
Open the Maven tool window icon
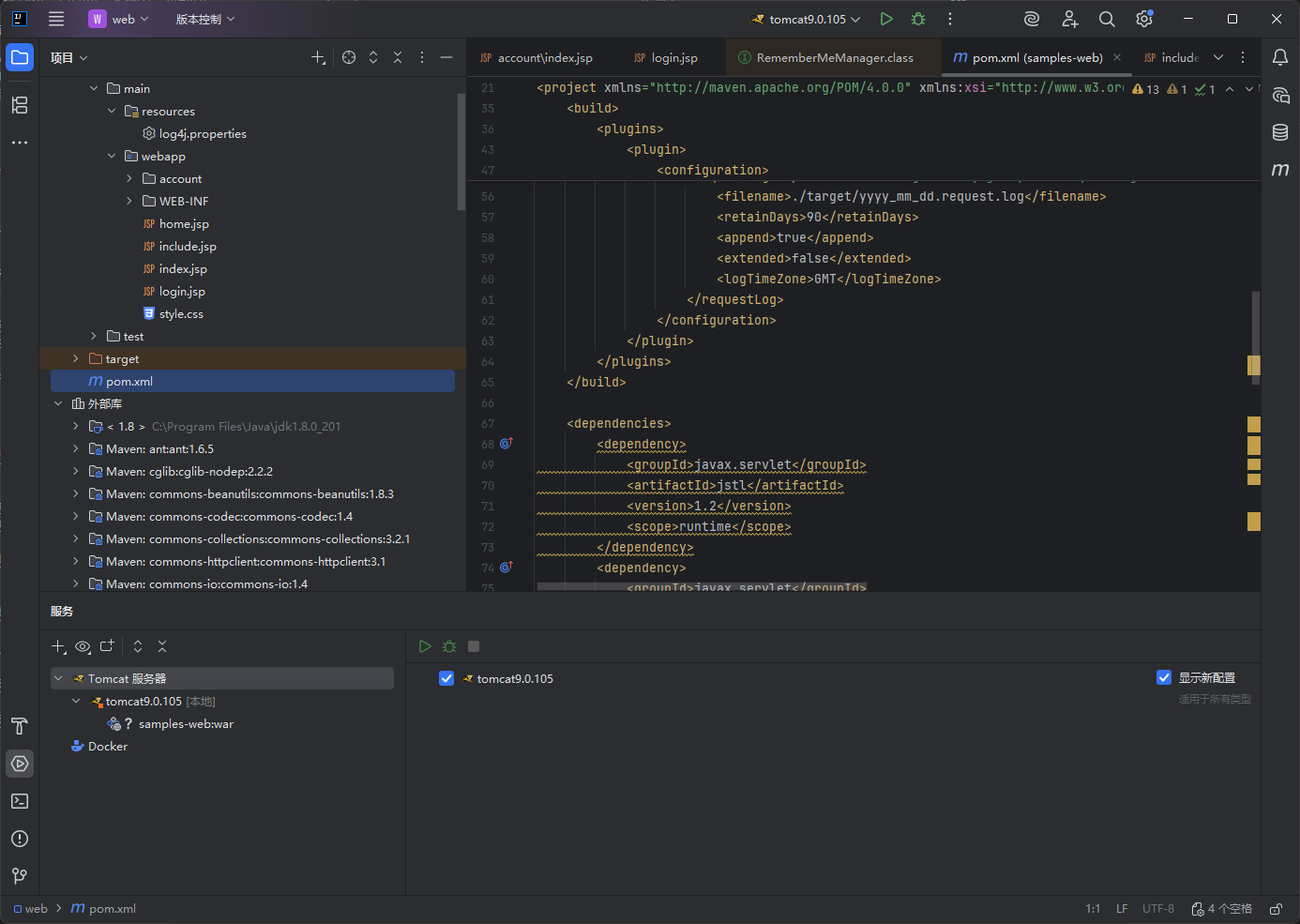click(x=1280, y=170)
